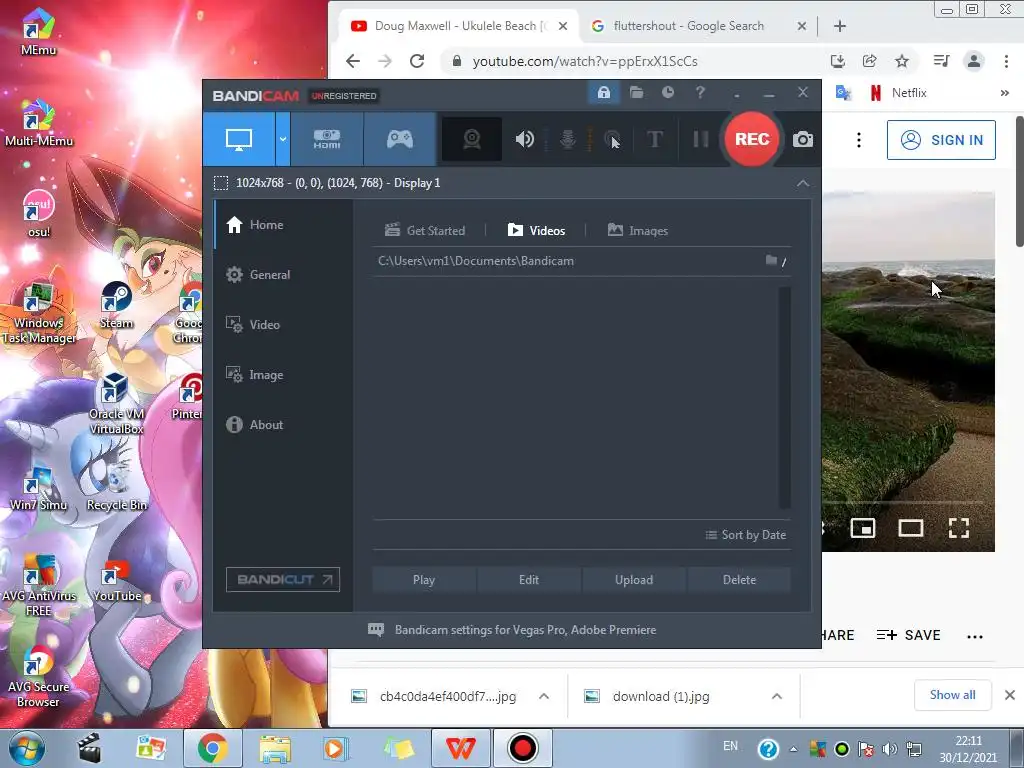Click the Upload button in Bandicam
1024x768 pixels.
pyautogui.click(x=633, y=580)
